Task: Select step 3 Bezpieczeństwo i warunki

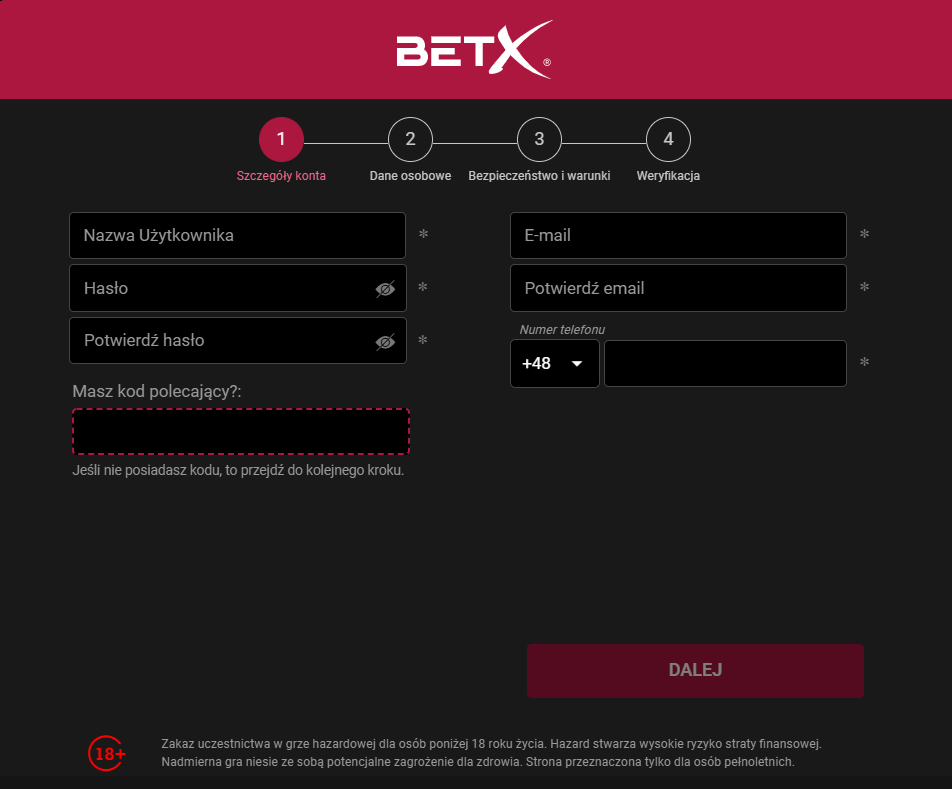Action: pyautogui.click(x=539, y=140)
